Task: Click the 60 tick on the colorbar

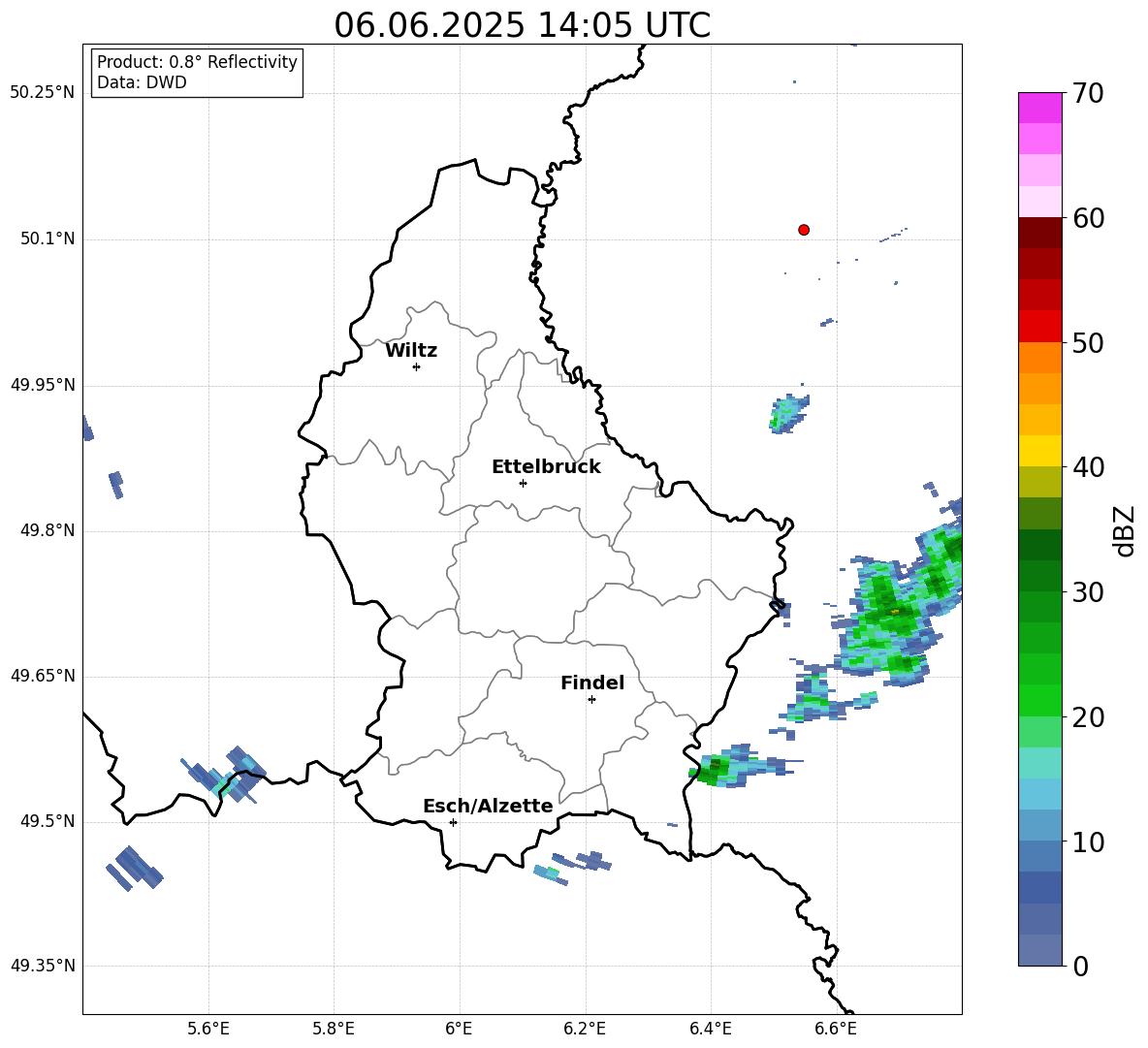Action: (1087, 218)
